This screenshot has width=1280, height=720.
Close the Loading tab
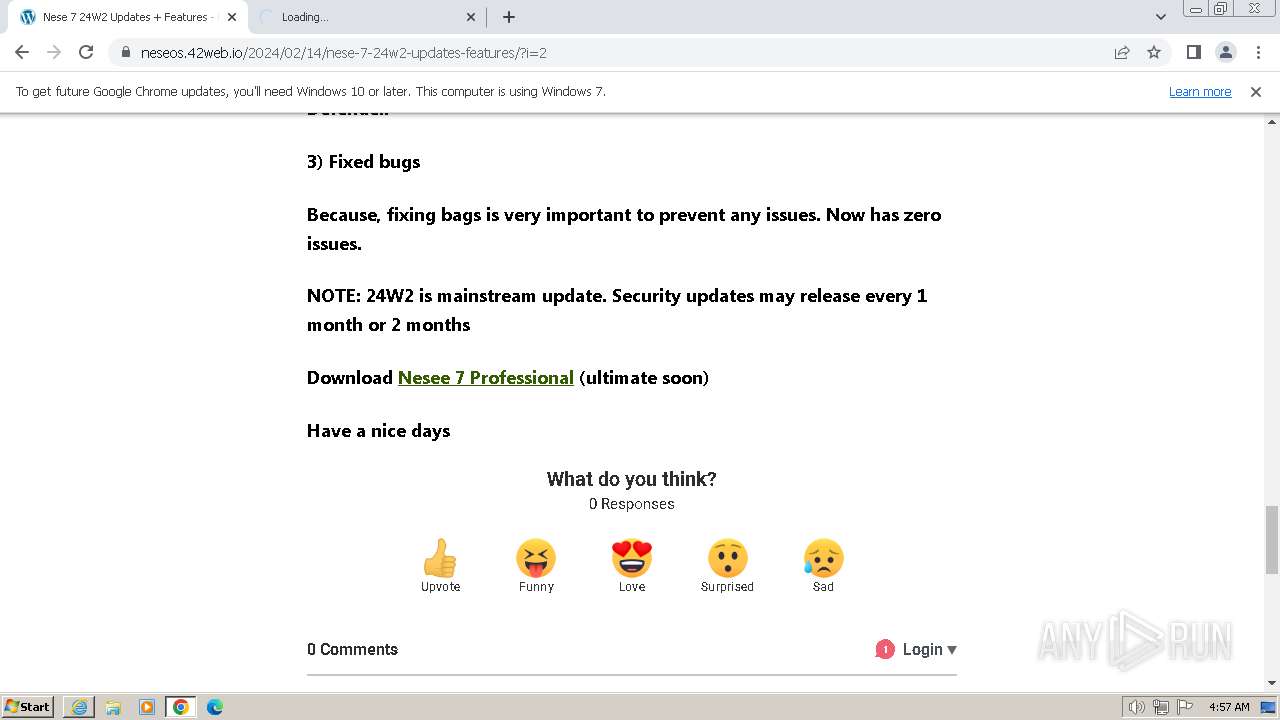tap(471, 17)
